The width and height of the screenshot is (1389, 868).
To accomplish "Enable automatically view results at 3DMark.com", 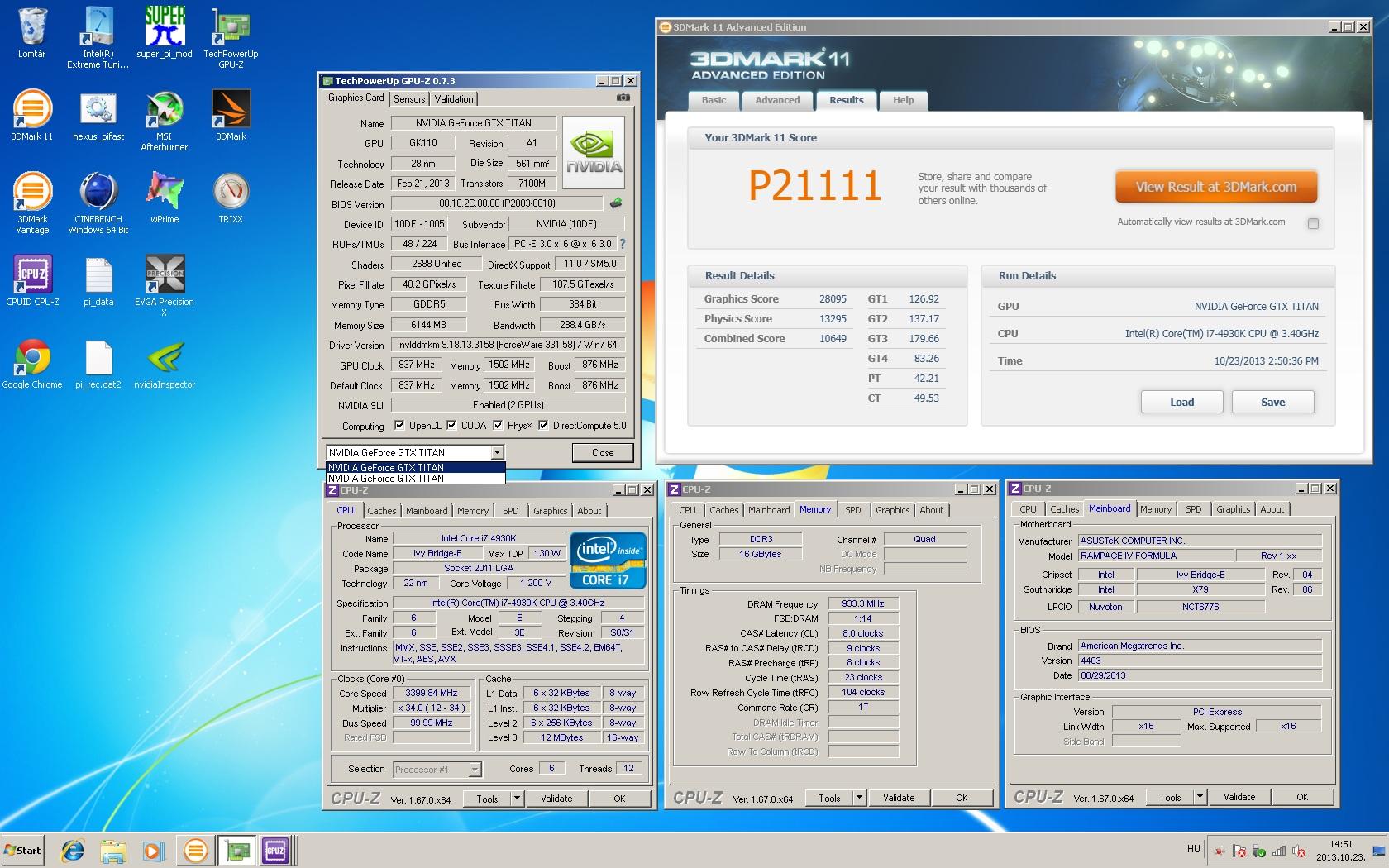I will 1313,223.
